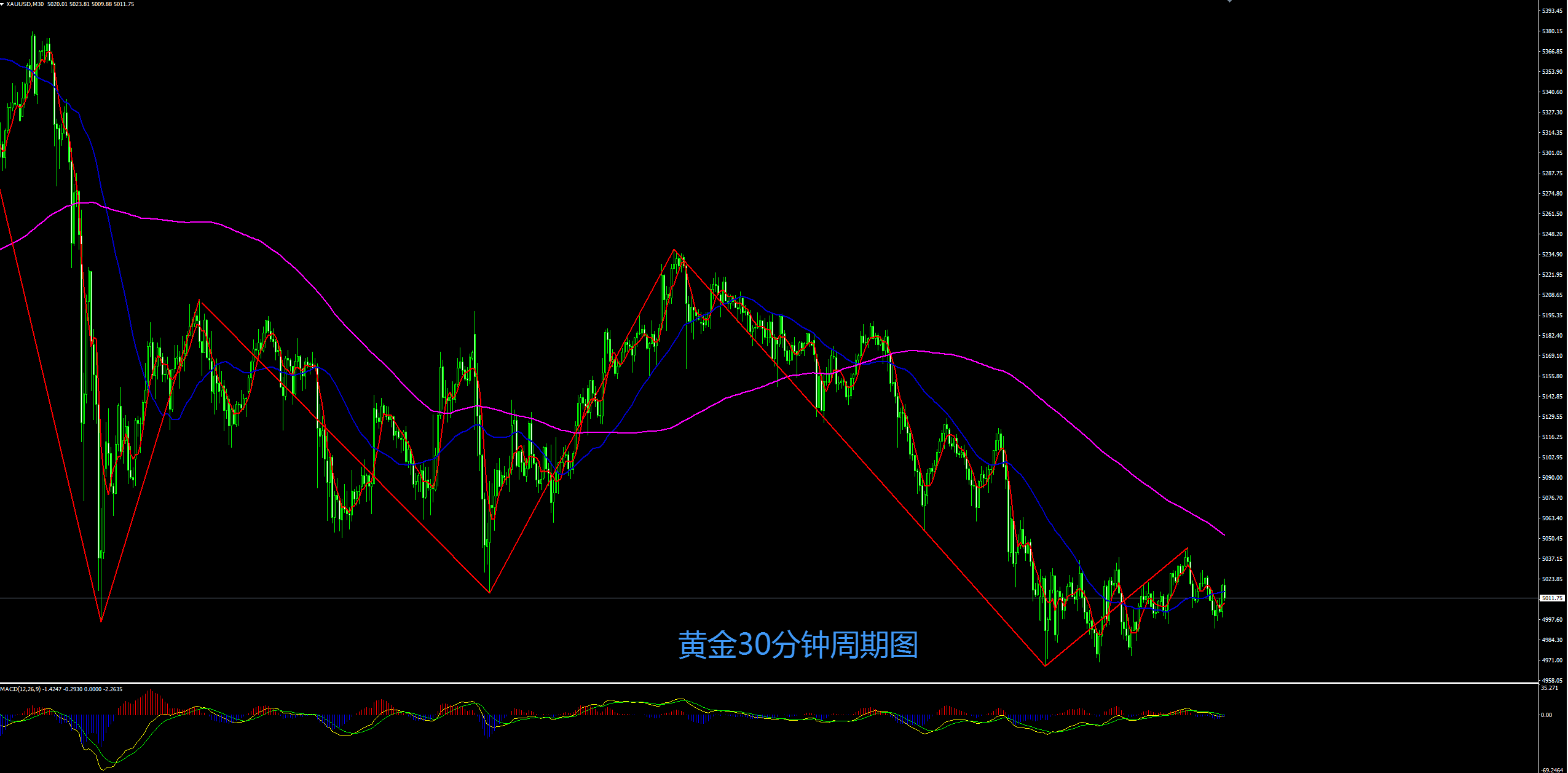Click the 35.271 MACD scale value
Image resolution: width=1568 pixels, height=773 pixels.
[x=1550, y=688]
